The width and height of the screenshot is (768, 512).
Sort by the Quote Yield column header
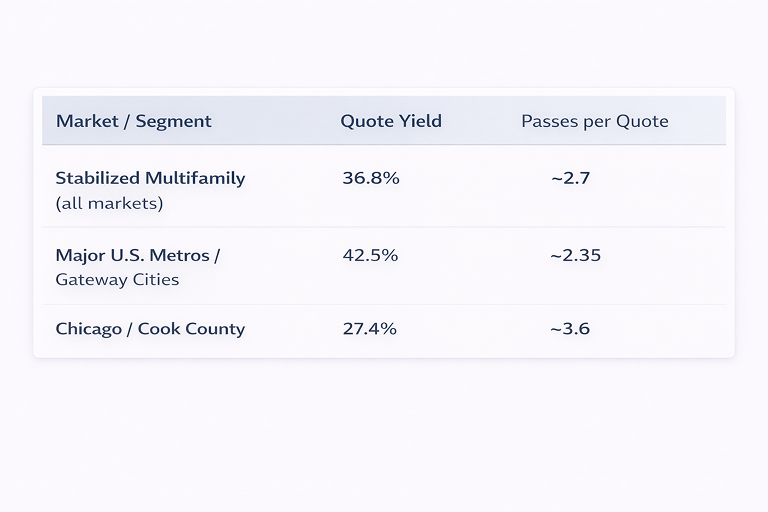point(390,121)
